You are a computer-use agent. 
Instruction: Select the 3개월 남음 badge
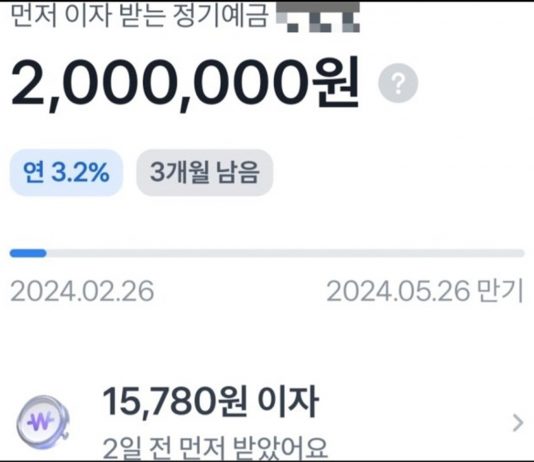click(x=205, y=172)
